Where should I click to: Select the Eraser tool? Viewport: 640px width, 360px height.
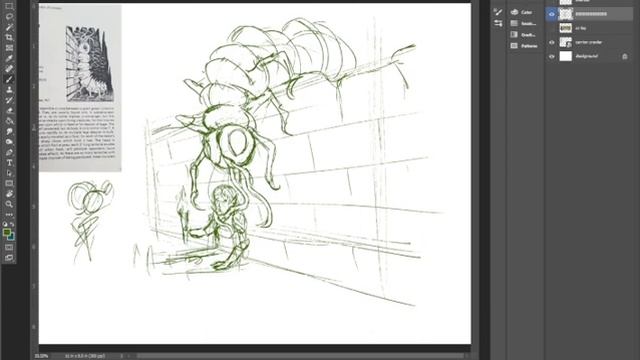click(9, 110)
